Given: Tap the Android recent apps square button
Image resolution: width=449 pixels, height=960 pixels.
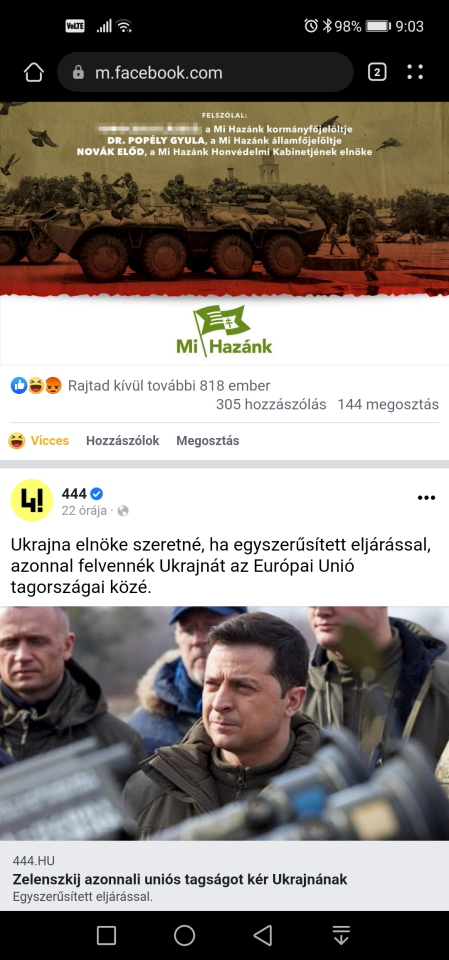Looking at the screenshot, I should coord(106,935).
